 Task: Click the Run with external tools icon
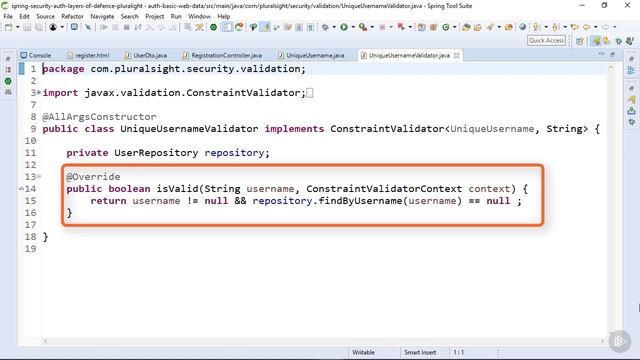click(x=362, y=27)
